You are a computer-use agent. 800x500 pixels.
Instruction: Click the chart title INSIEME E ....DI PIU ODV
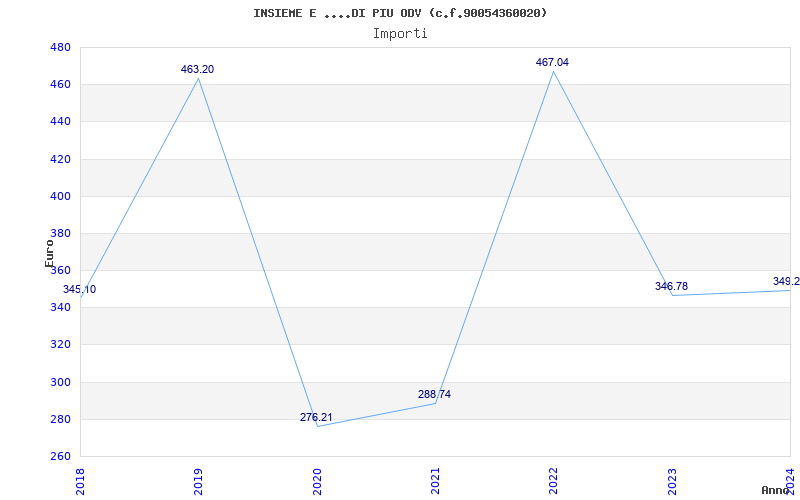400,13
